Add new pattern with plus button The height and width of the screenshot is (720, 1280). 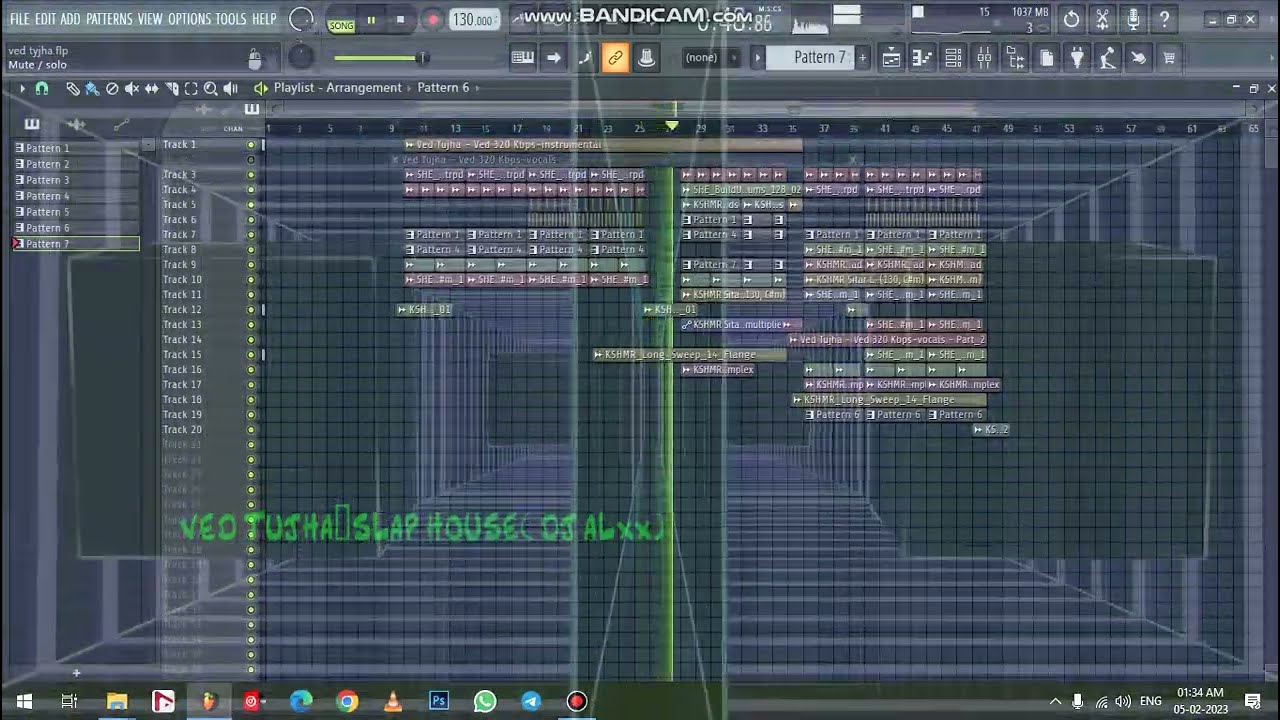[862, 58]
